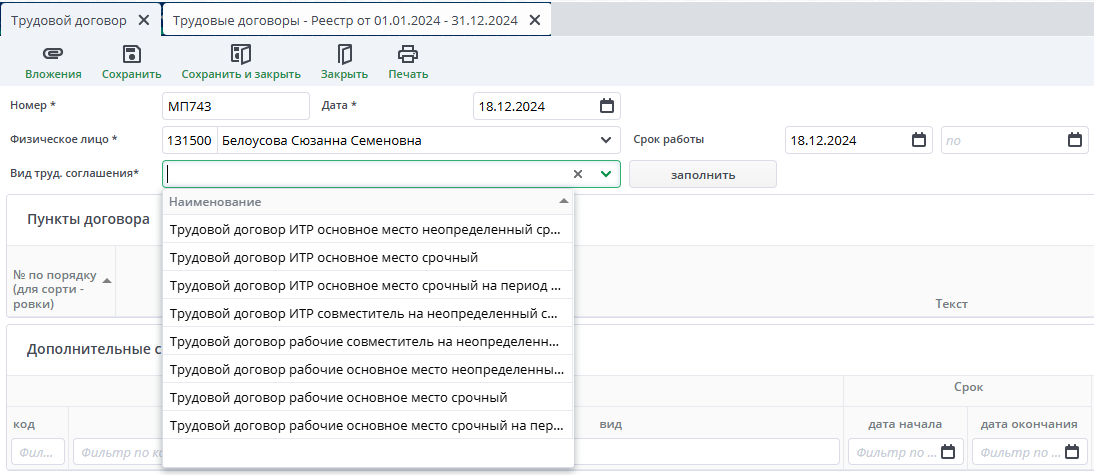Open calendar for the Дата field
The height and width of the screenshot is (475, 1094).
tap(606, 106)
